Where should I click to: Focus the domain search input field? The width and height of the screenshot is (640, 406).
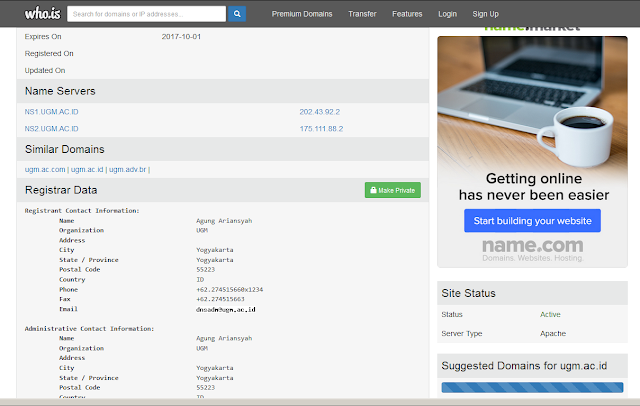[147, 14]
